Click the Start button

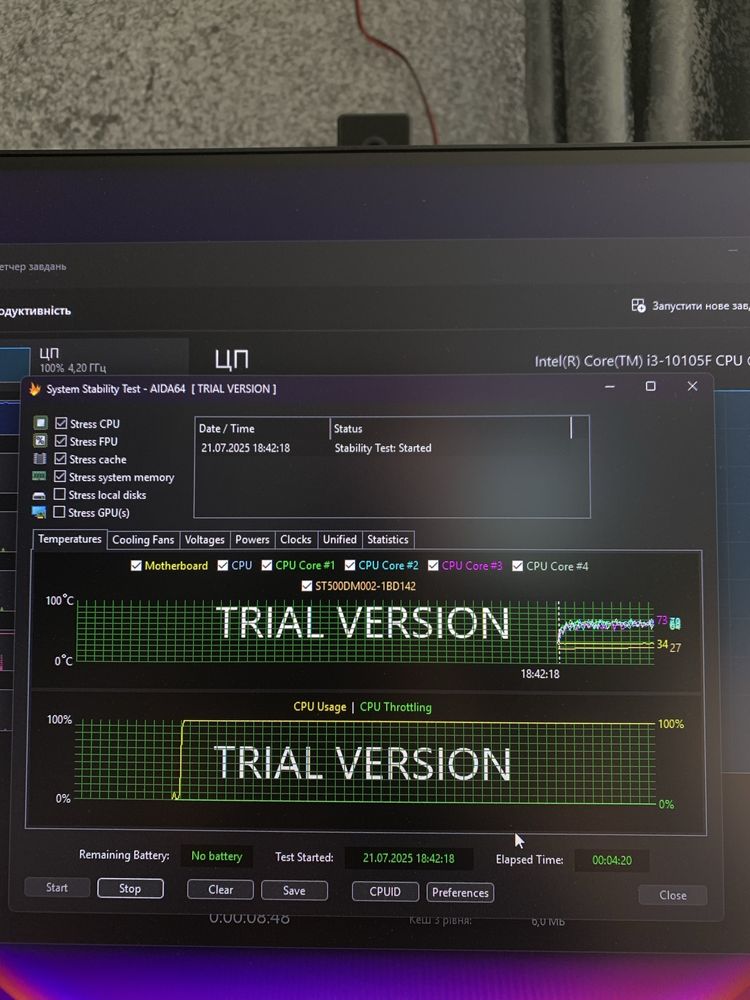[57, 888]
